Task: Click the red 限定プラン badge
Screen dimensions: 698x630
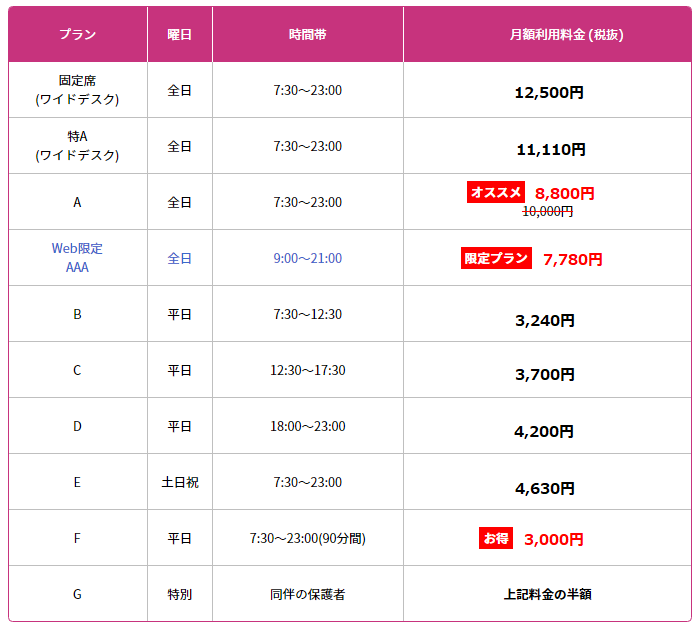Action: coord(496,258)
